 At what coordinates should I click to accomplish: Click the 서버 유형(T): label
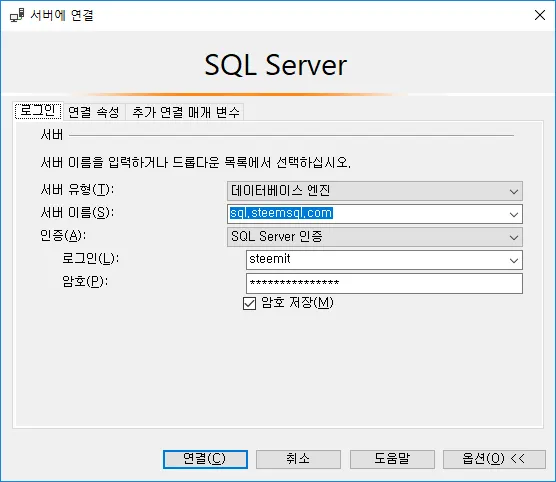coord(77,190)
